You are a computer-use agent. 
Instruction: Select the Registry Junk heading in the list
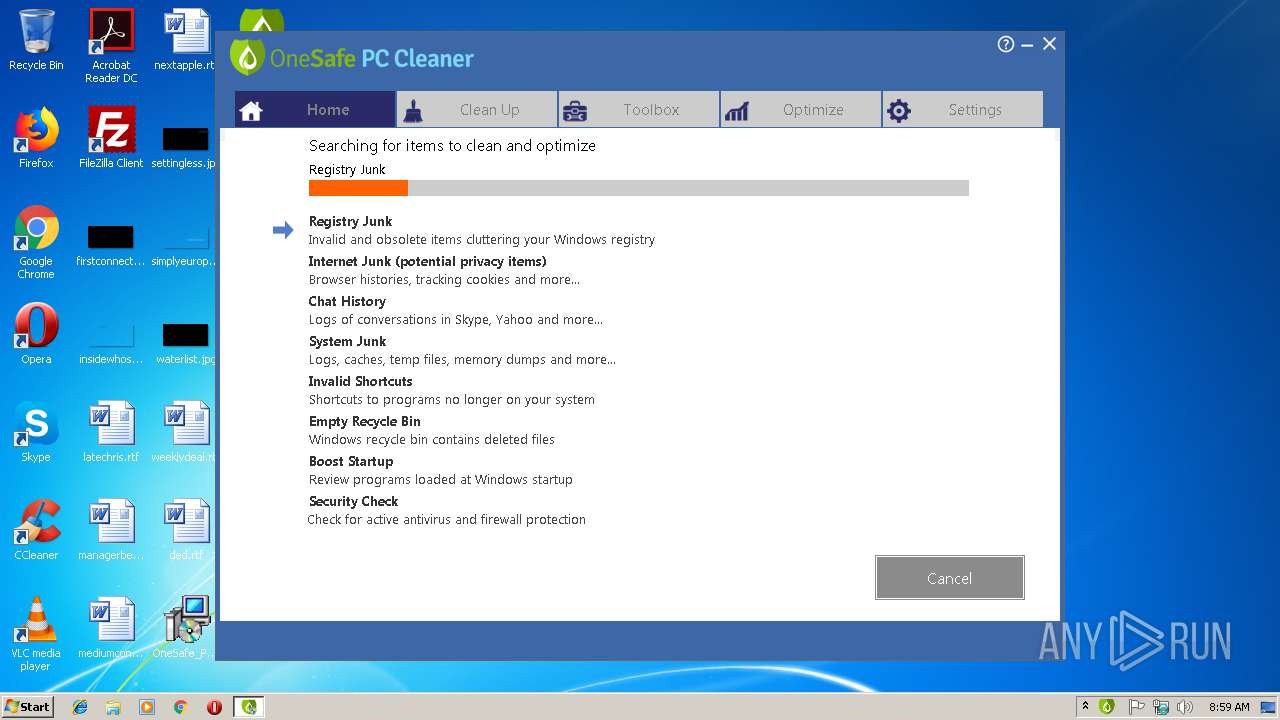350,221
